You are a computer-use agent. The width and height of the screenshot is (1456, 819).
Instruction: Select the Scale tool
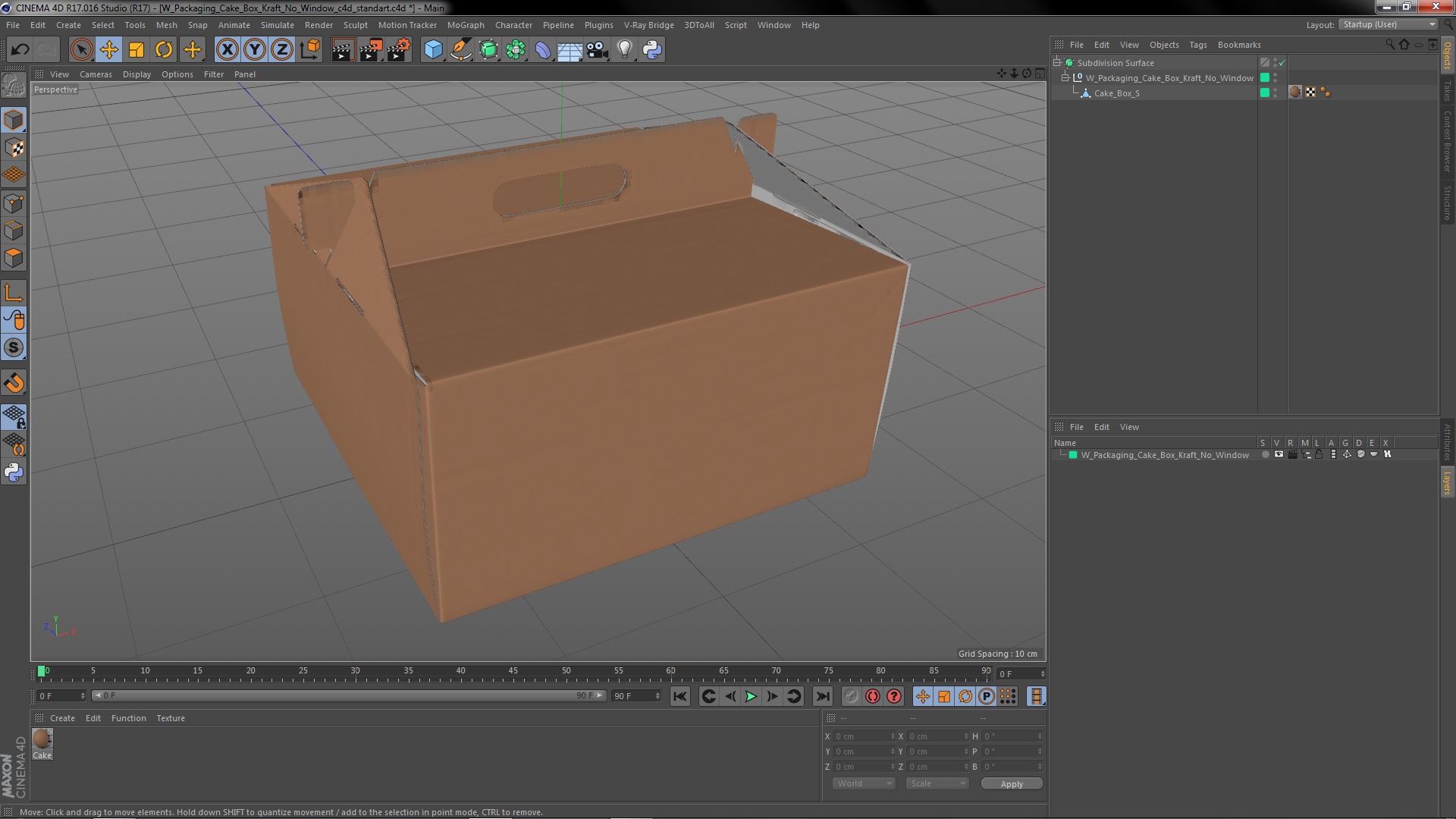pyautogui.click(x=136, y=50)
